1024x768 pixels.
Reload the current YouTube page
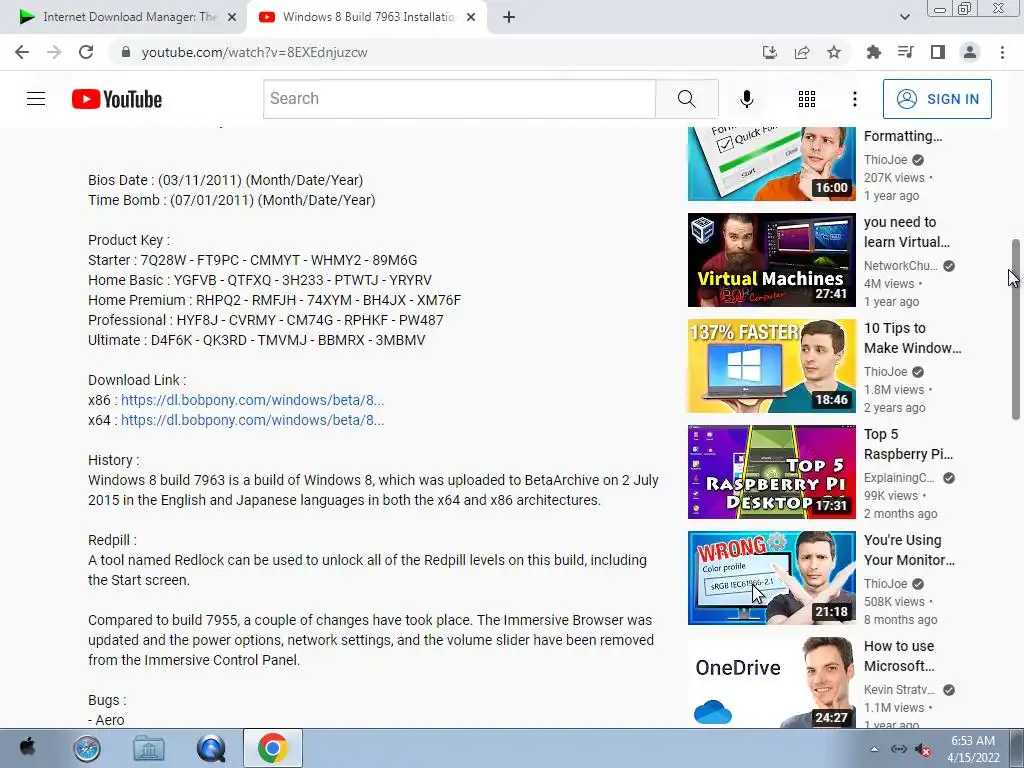tap(86, 52)
